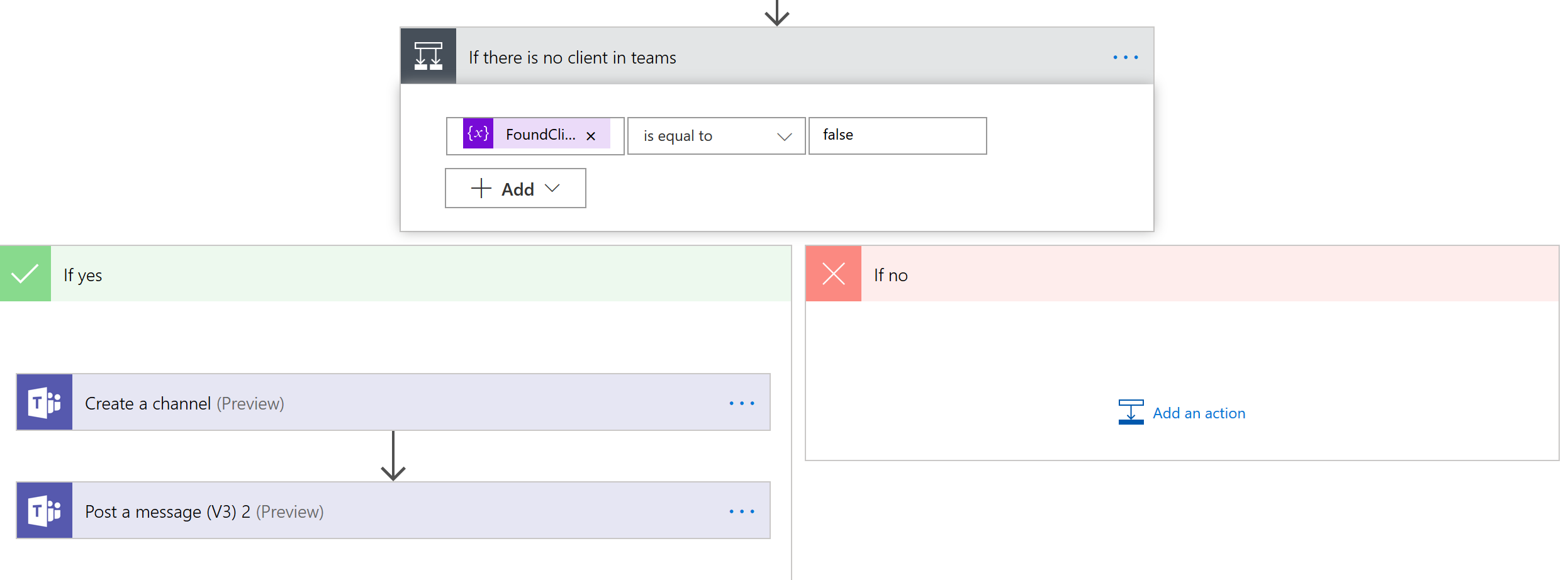Select the 'If no' branch header
The width and height of the screenshot is (1568, 580).
(x=1196, y=274)
